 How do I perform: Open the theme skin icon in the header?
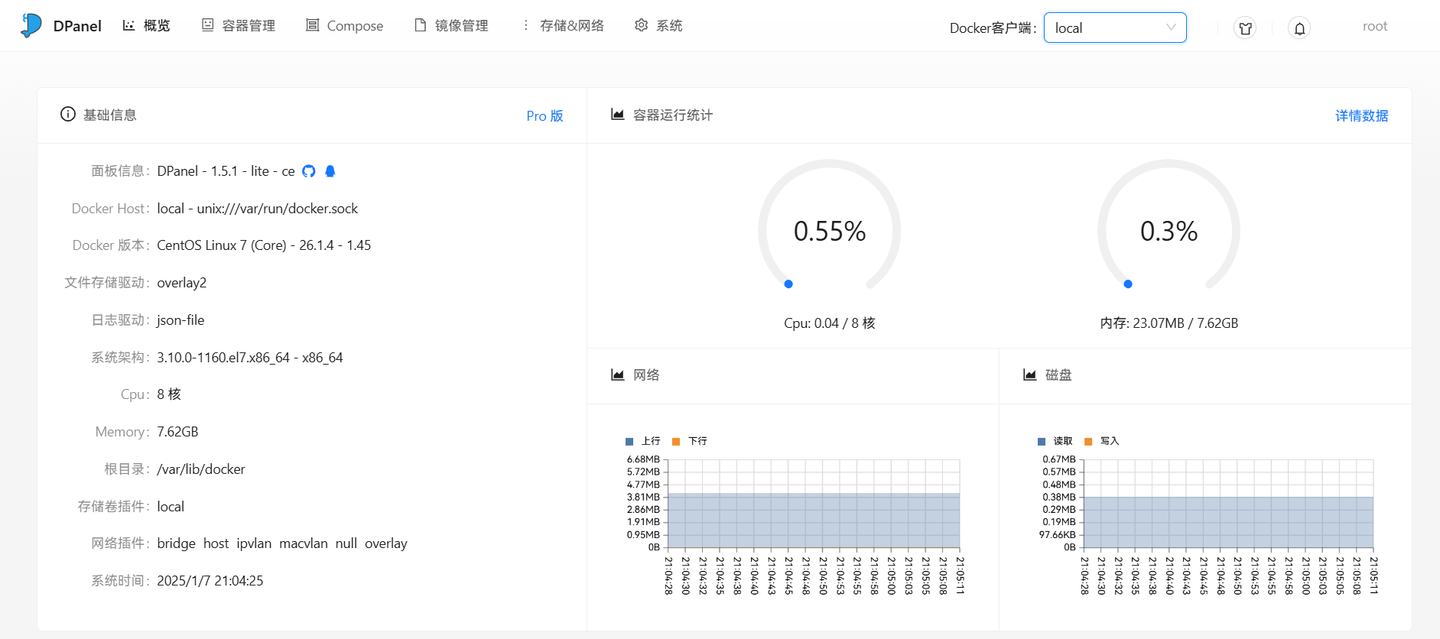1244,28
